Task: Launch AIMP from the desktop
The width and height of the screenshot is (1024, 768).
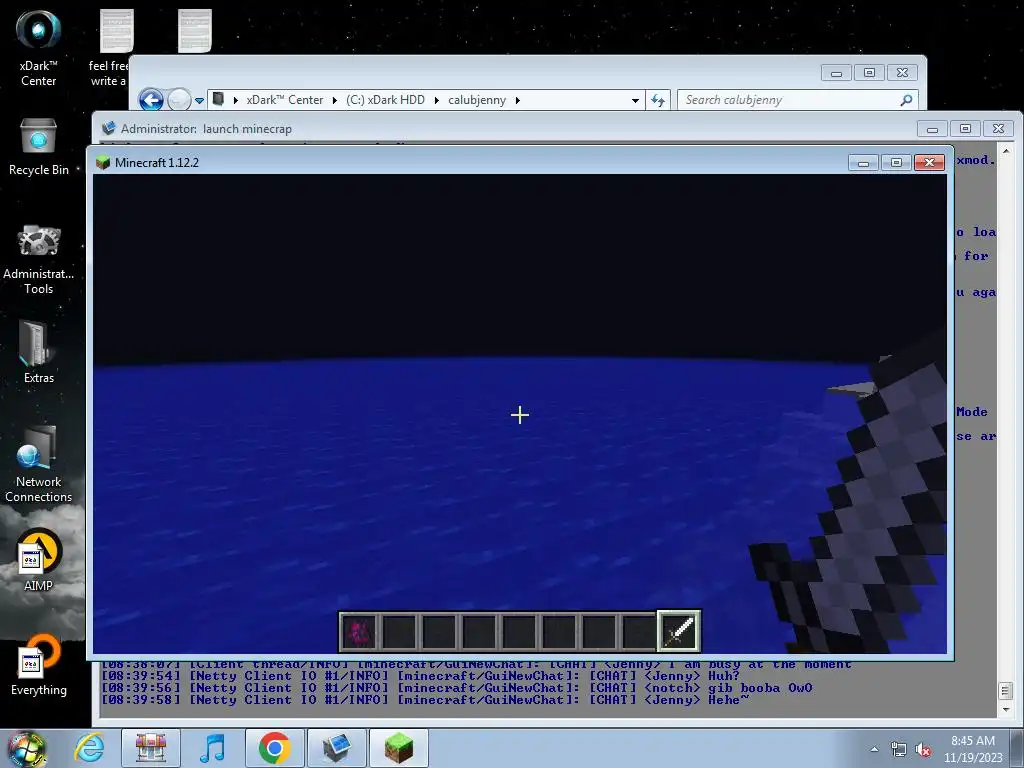Action: tap(39, 559)
